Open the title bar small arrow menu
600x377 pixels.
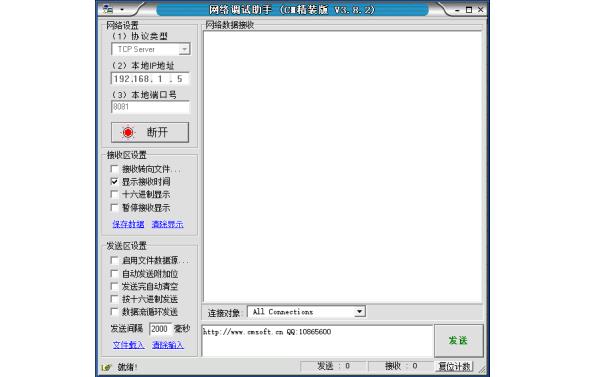pyautogui.click(x=122, y=9)
